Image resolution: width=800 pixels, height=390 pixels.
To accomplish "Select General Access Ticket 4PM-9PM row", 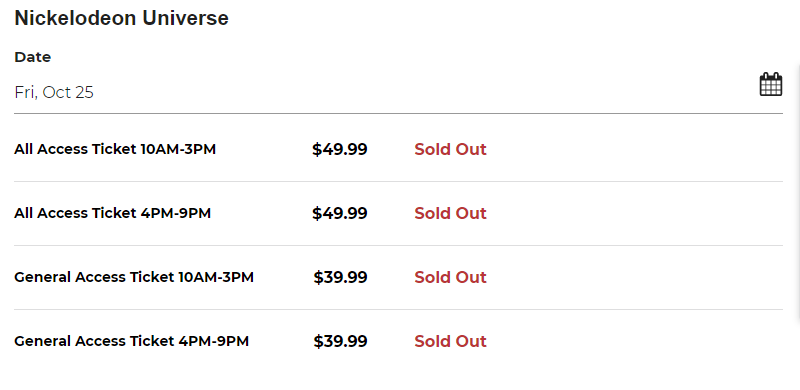I will [x=398, y=341].
